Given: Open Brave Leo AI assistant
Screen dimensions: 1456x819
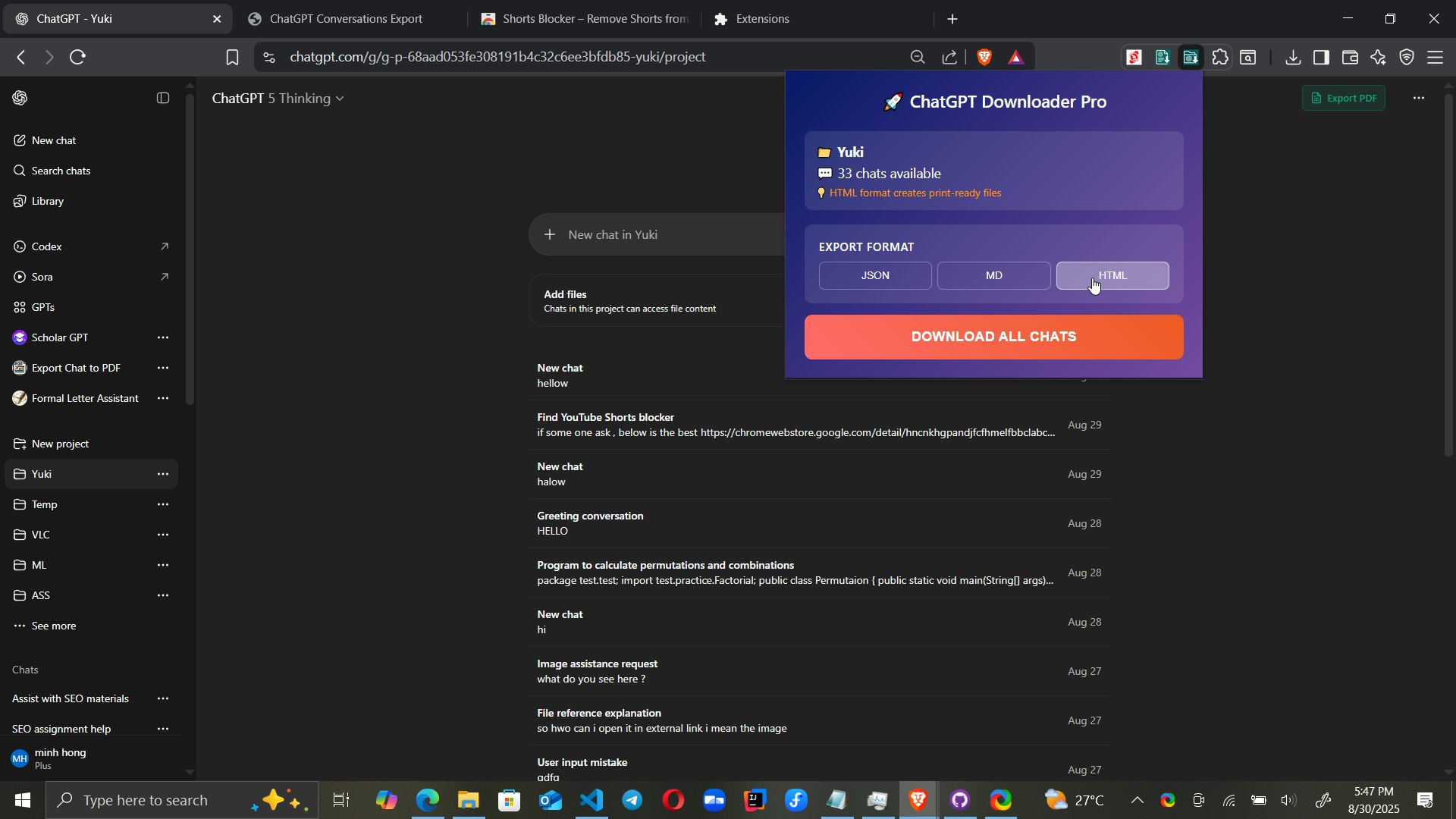Looking at the screenshot, I should click(x=1379, y=57).
